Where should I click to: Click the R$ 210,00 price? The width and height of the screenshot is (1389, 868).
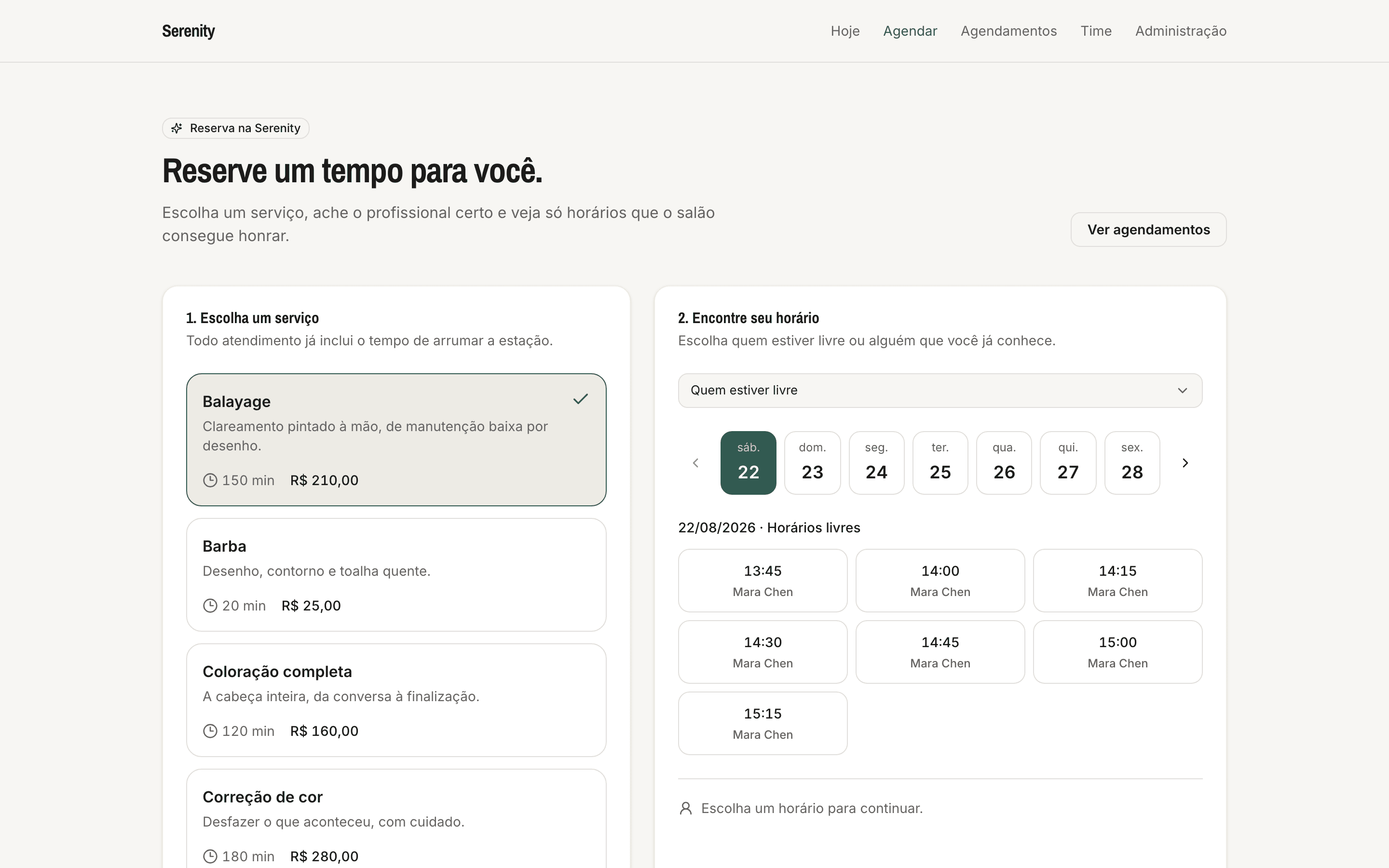324,480
